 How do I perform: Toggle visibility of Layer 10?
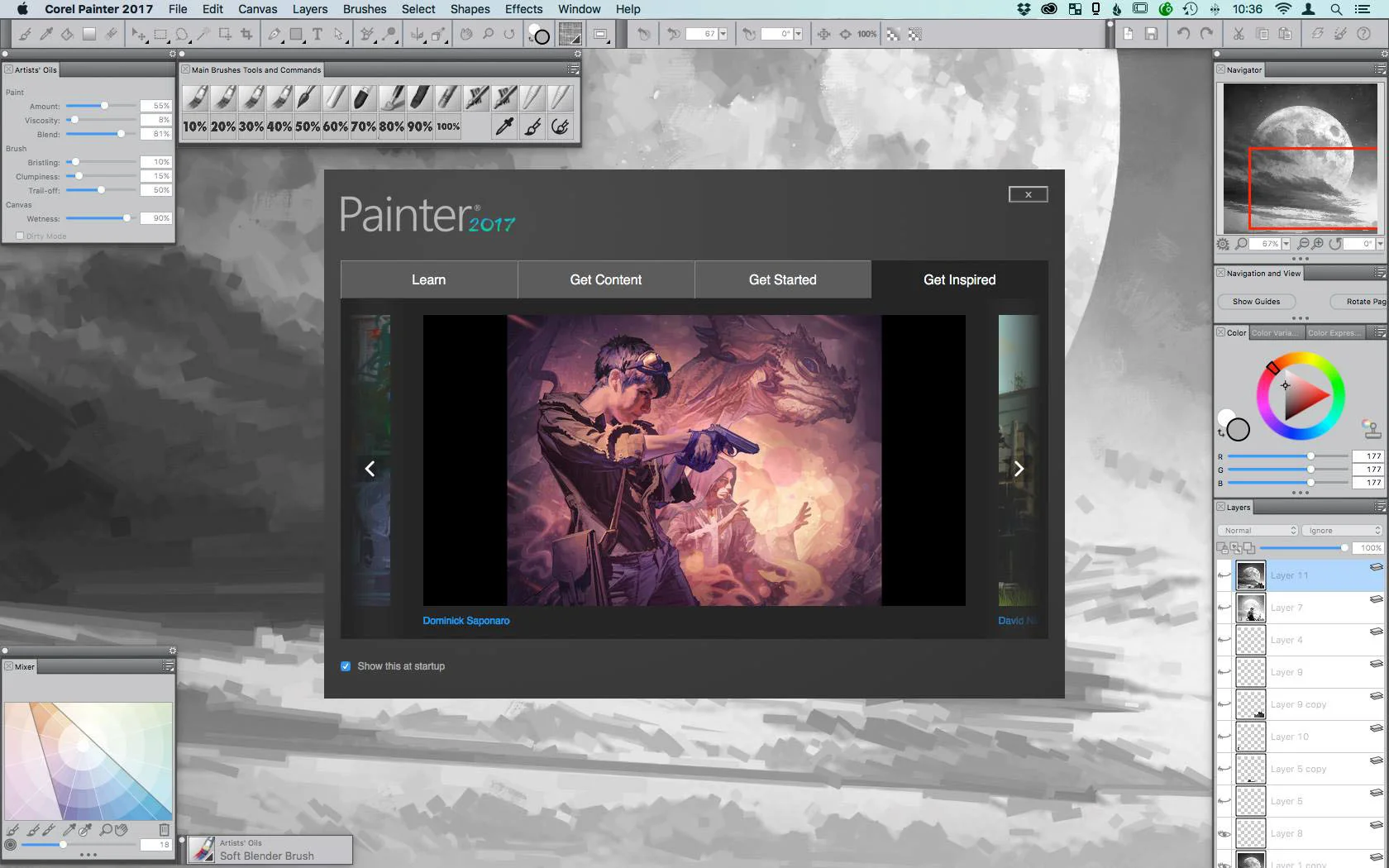[1224, 737]
